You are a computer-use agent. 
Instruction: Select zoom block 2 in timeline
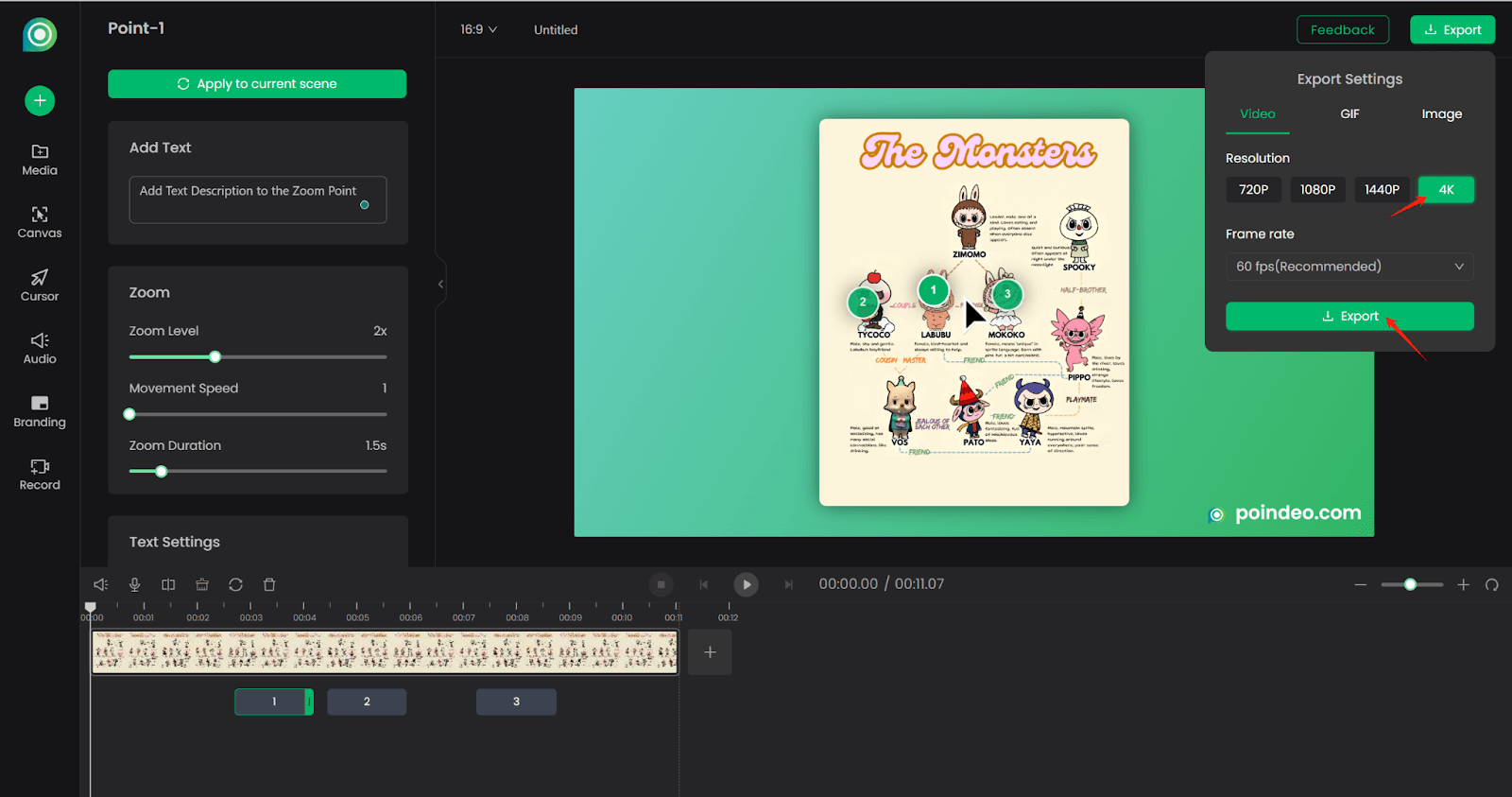[x=367, y=702]
